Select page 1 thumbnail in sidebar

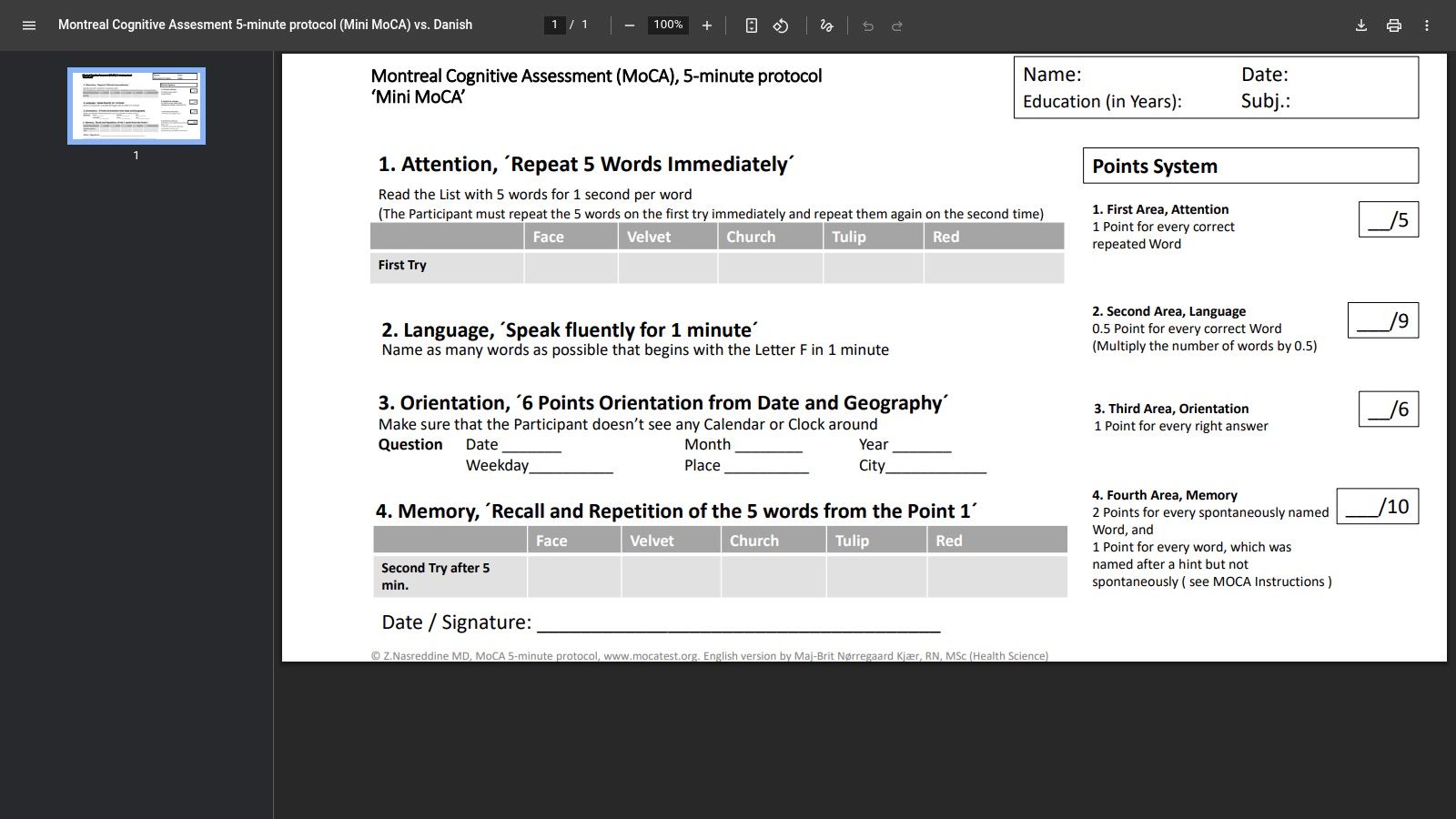[x=136, y=106]
